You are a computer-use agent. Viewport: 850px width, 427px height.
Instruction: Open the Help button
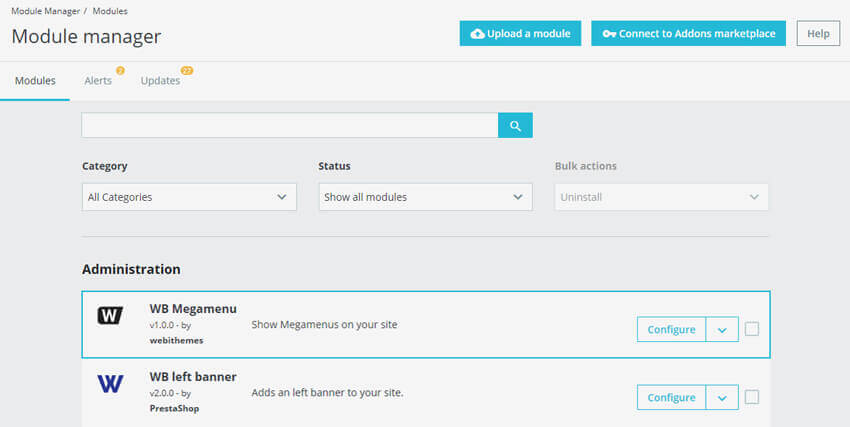818,34
